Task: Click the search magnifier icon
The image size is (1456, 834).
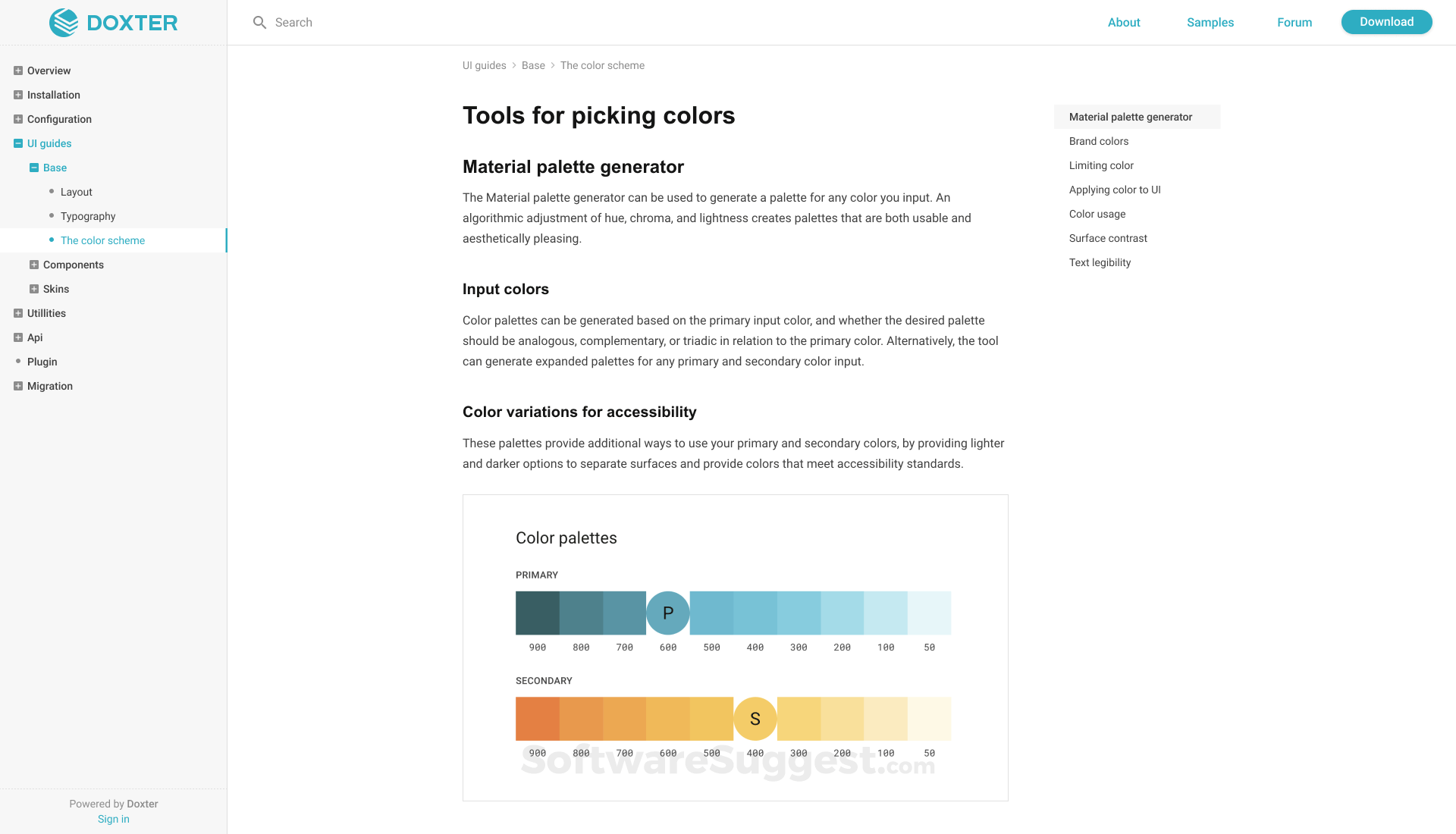Action: [x=259, y=23]
